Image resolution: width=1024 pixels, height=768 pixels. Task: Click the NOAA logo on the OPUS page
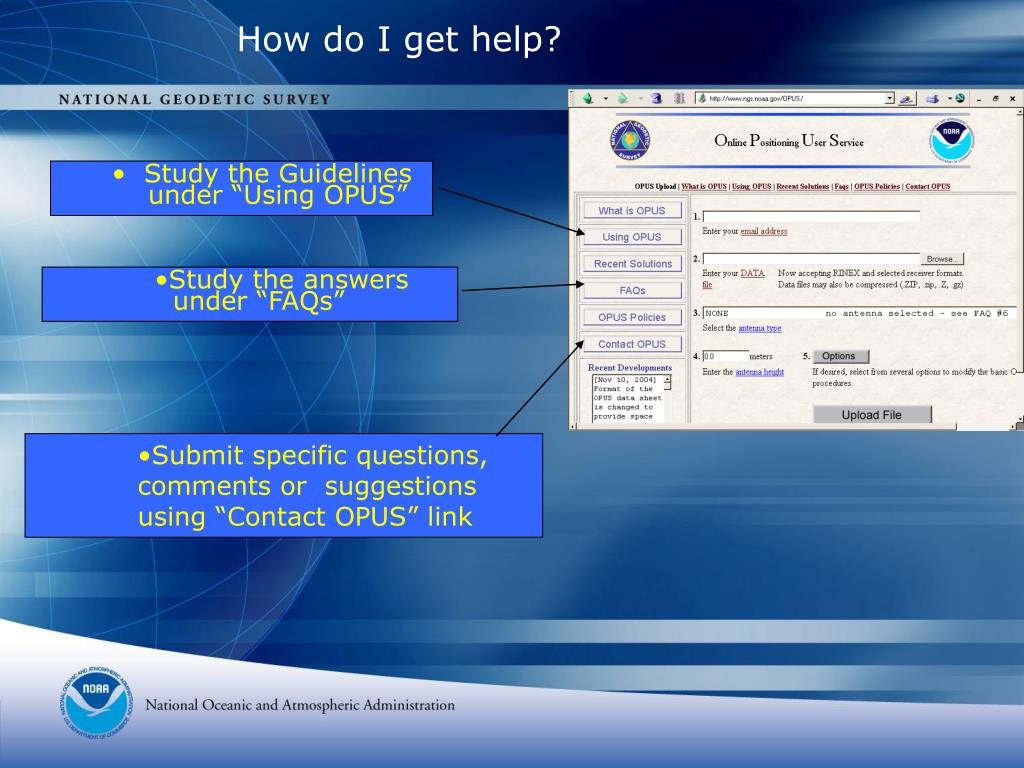point(952,141)
